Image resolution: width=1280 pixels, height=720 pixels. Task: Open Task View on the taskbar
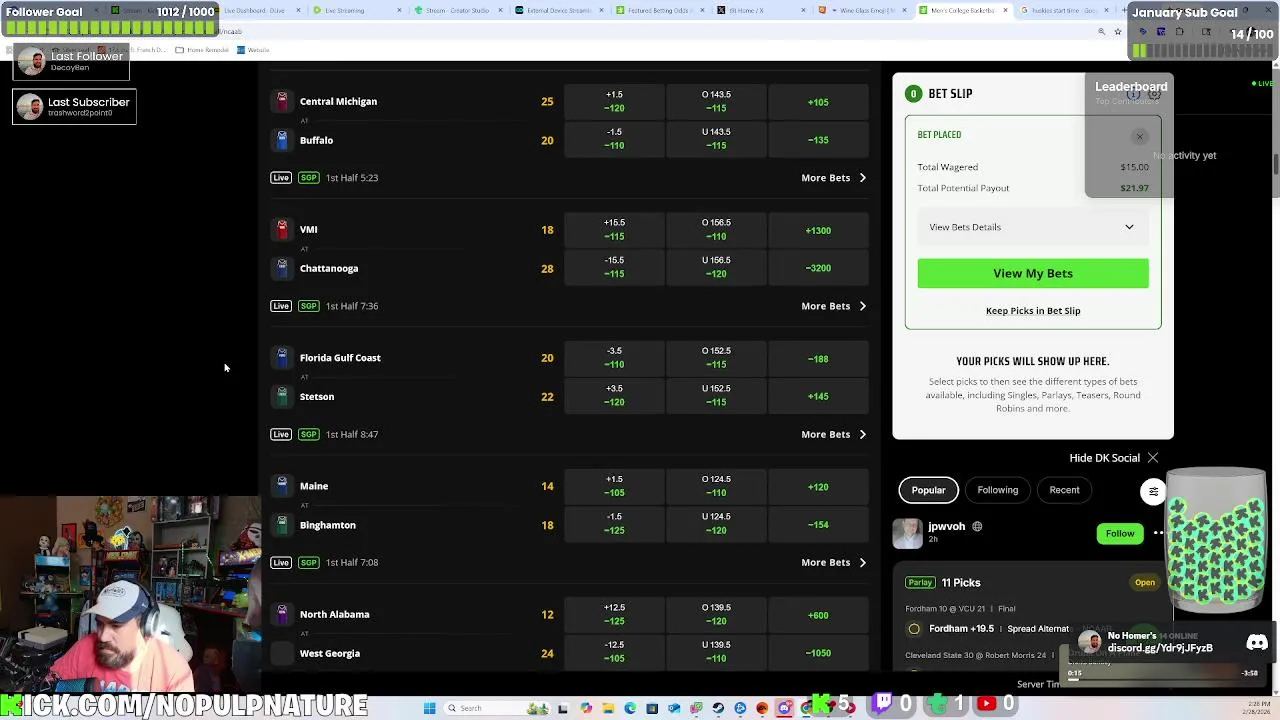pyautogui.click(x=563, y=708)
